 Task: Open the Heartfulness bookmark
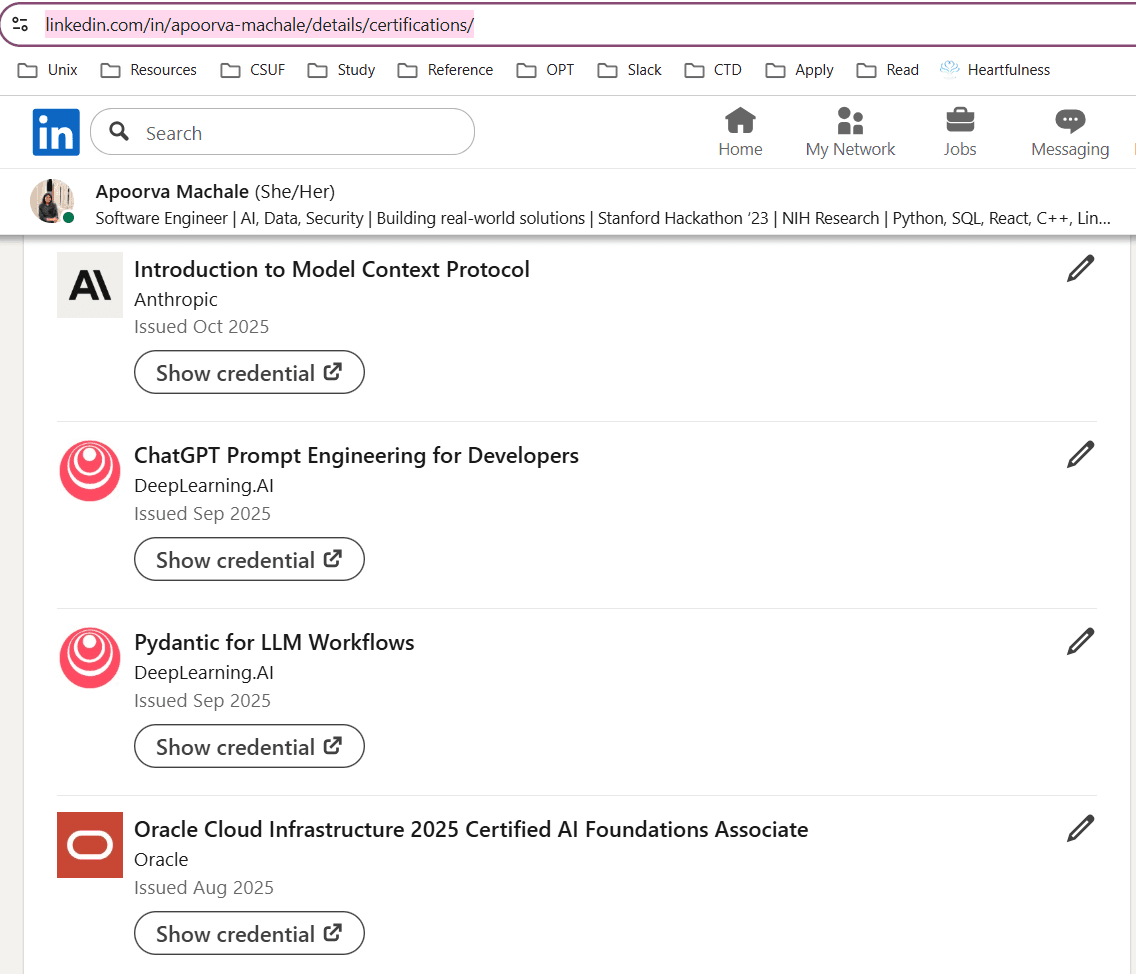point(995,70)
